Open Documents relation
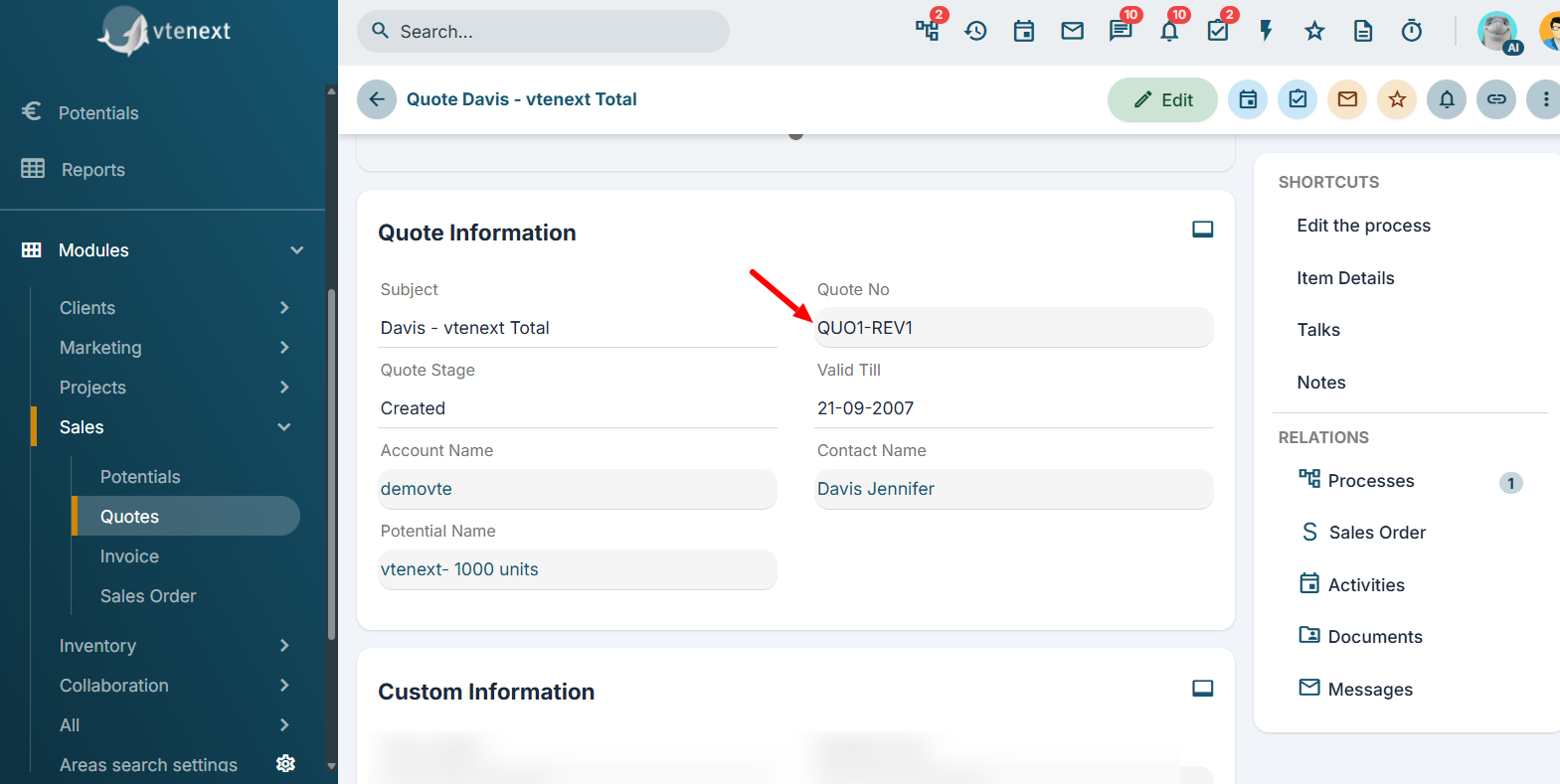Image resolution: width=1560 pixels, height=784 pixels. click(1375, 637)
